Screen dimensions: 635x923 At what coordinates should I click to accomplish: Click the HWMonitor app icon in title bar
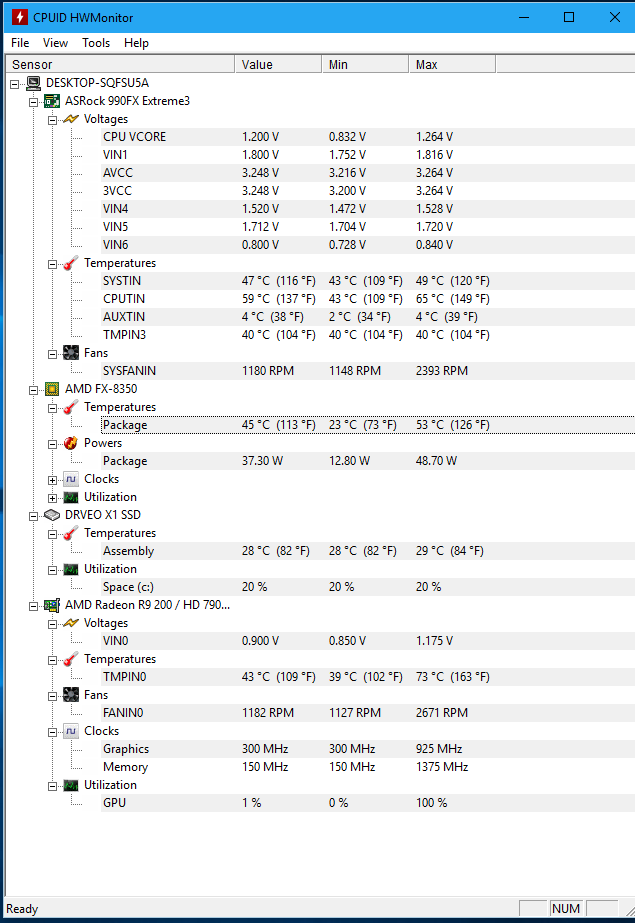[19, 17]
